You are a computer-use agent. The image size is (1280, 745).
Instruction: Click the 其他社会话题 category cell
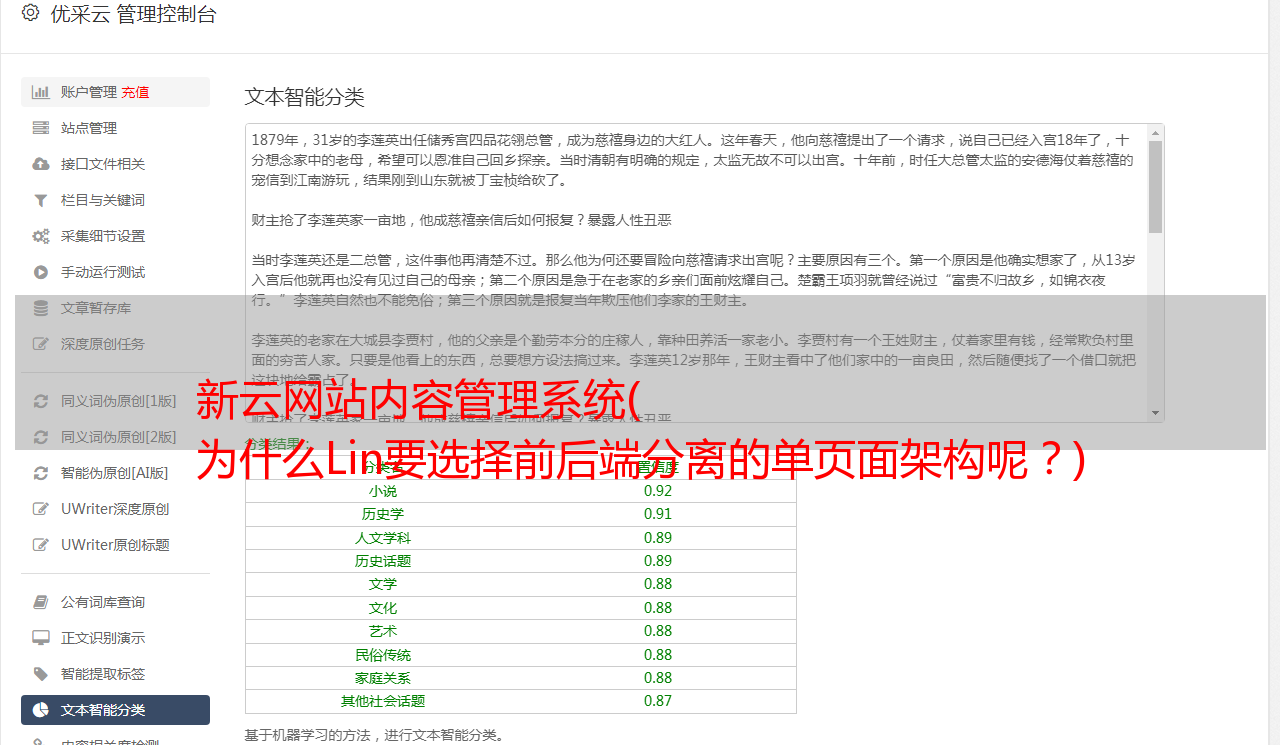coord(382,701)
